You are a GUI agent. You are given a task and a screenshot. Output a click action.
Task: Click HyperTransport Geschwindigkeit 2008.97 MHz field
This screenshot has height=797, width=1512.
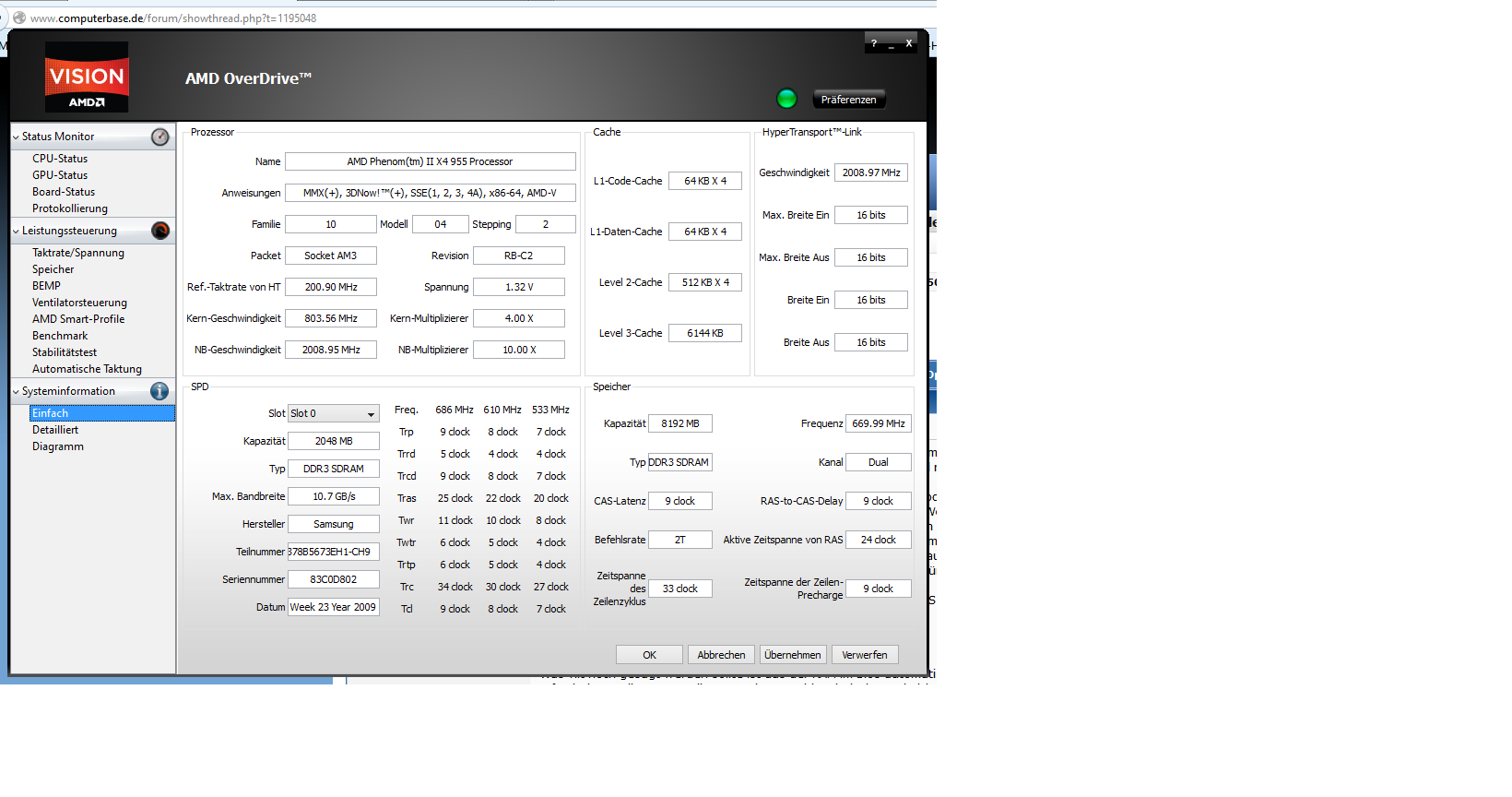click(x=871, y=172)
